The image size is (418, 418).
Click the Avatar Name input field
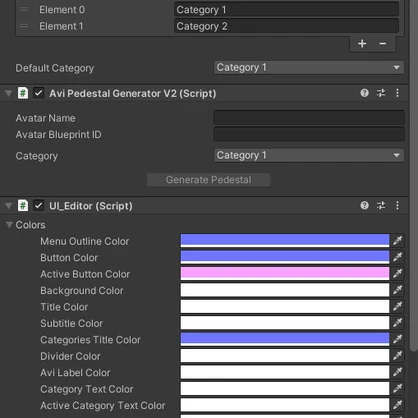pyautogui.click(x=309, y=118)
